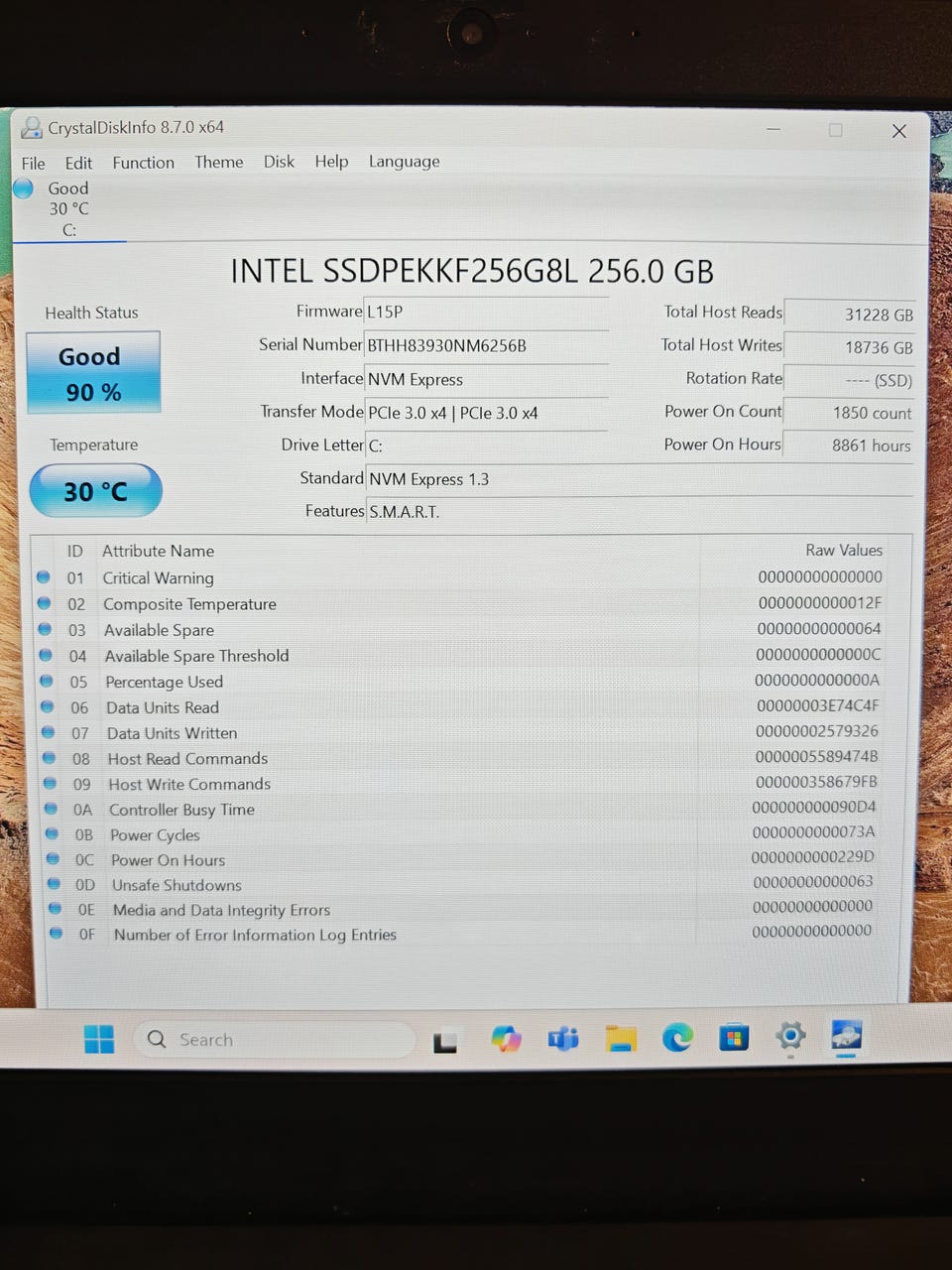Click the Interface field NVM Express

[486, 379]
